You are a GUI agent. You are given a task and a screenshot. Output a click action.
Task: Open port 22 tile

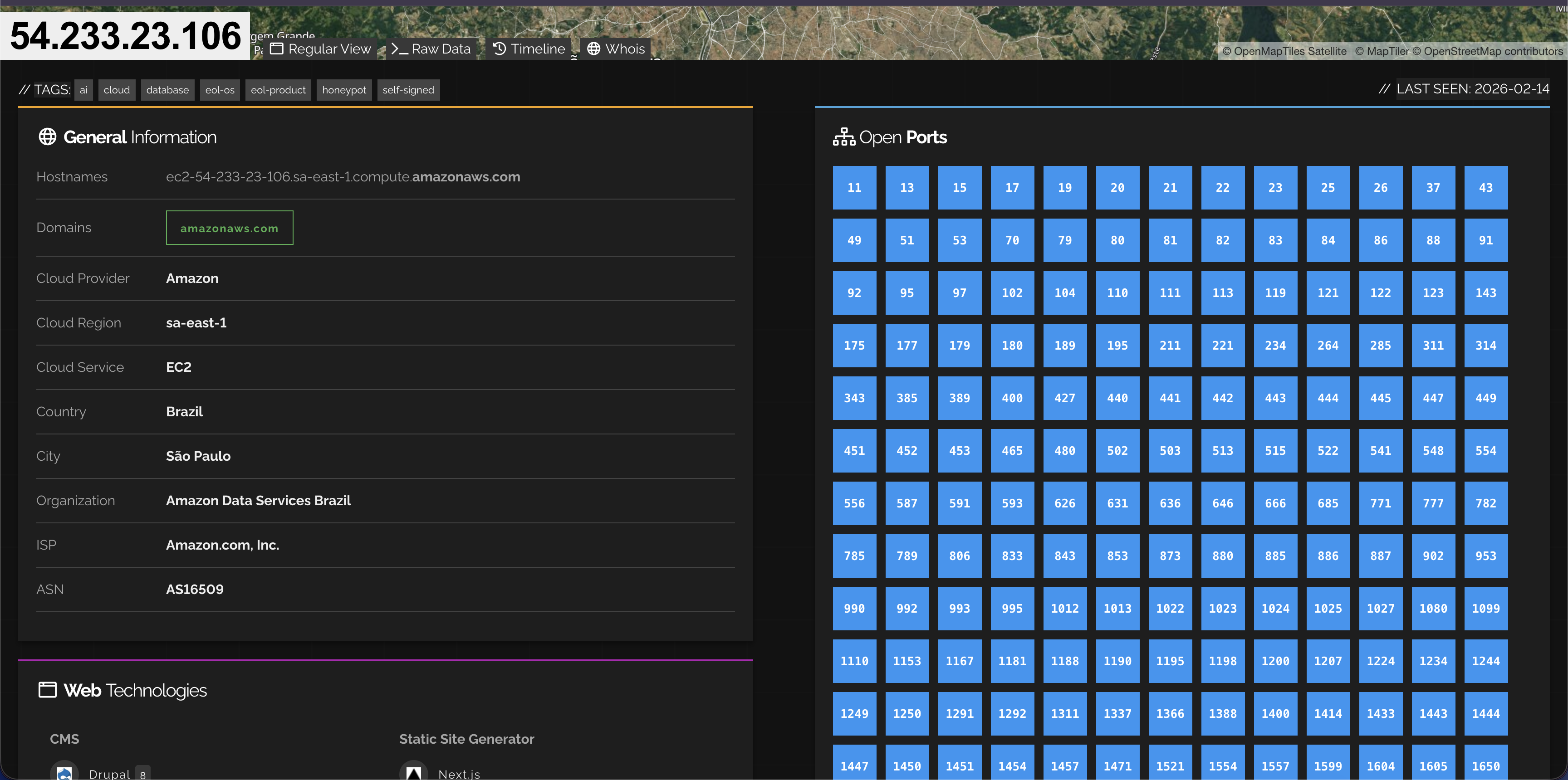pos(1222,187)
